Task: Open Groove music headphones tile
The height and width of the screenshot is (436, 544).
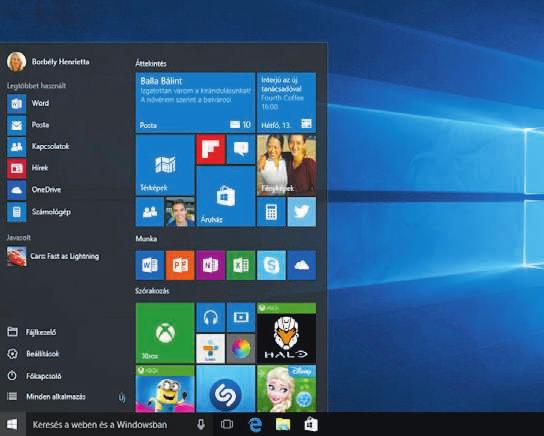Action: tap(211, 317)
